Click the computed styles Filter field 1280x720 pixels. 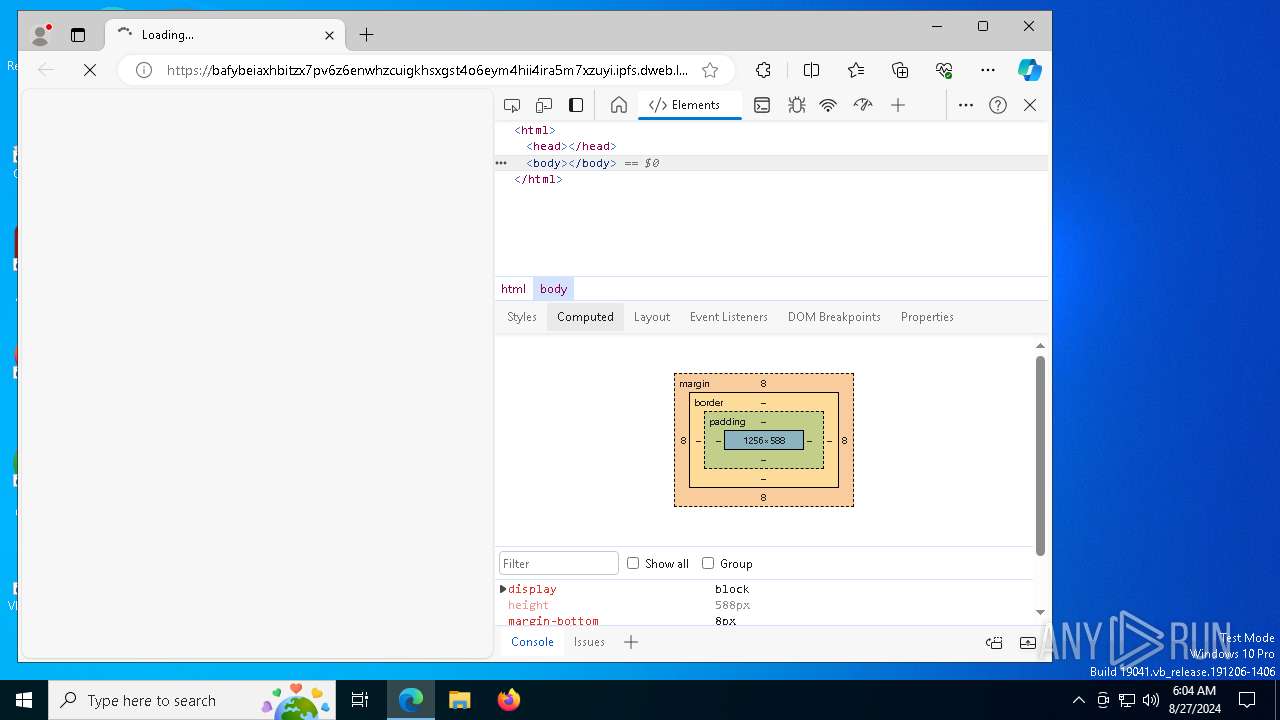click(x=559, y=563)
